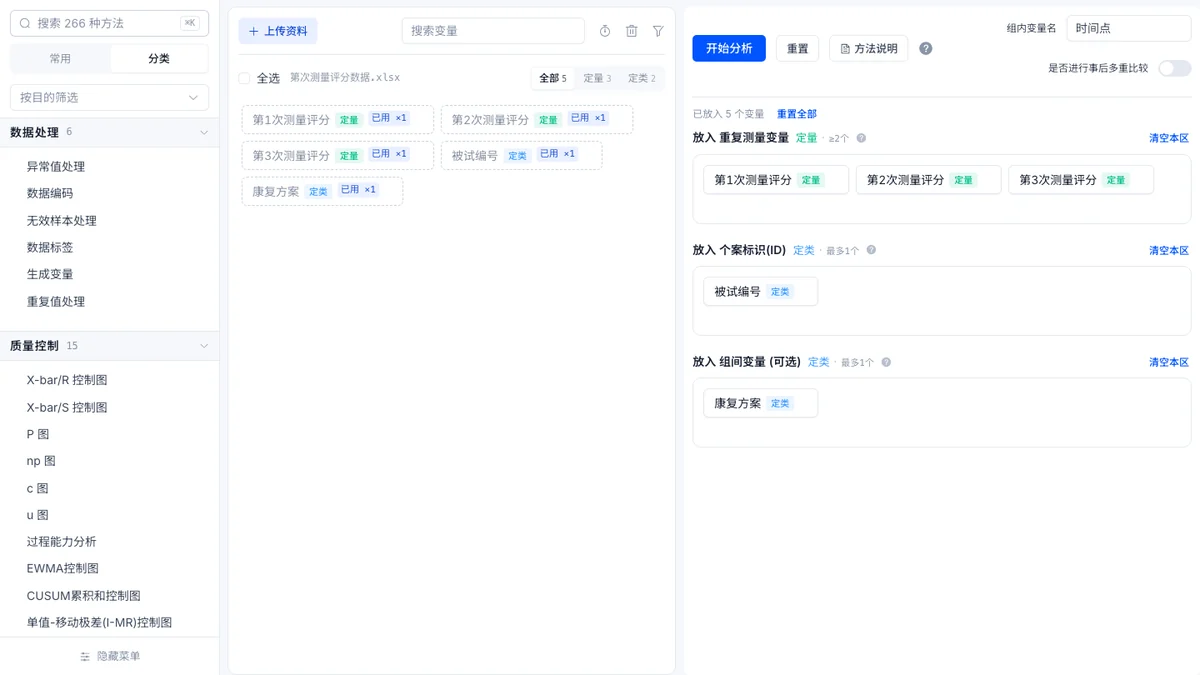Select 单值-移动极差(I-MR)控制图 method
The width and height of the screenshot is (1200, 675).
point(100,622)
